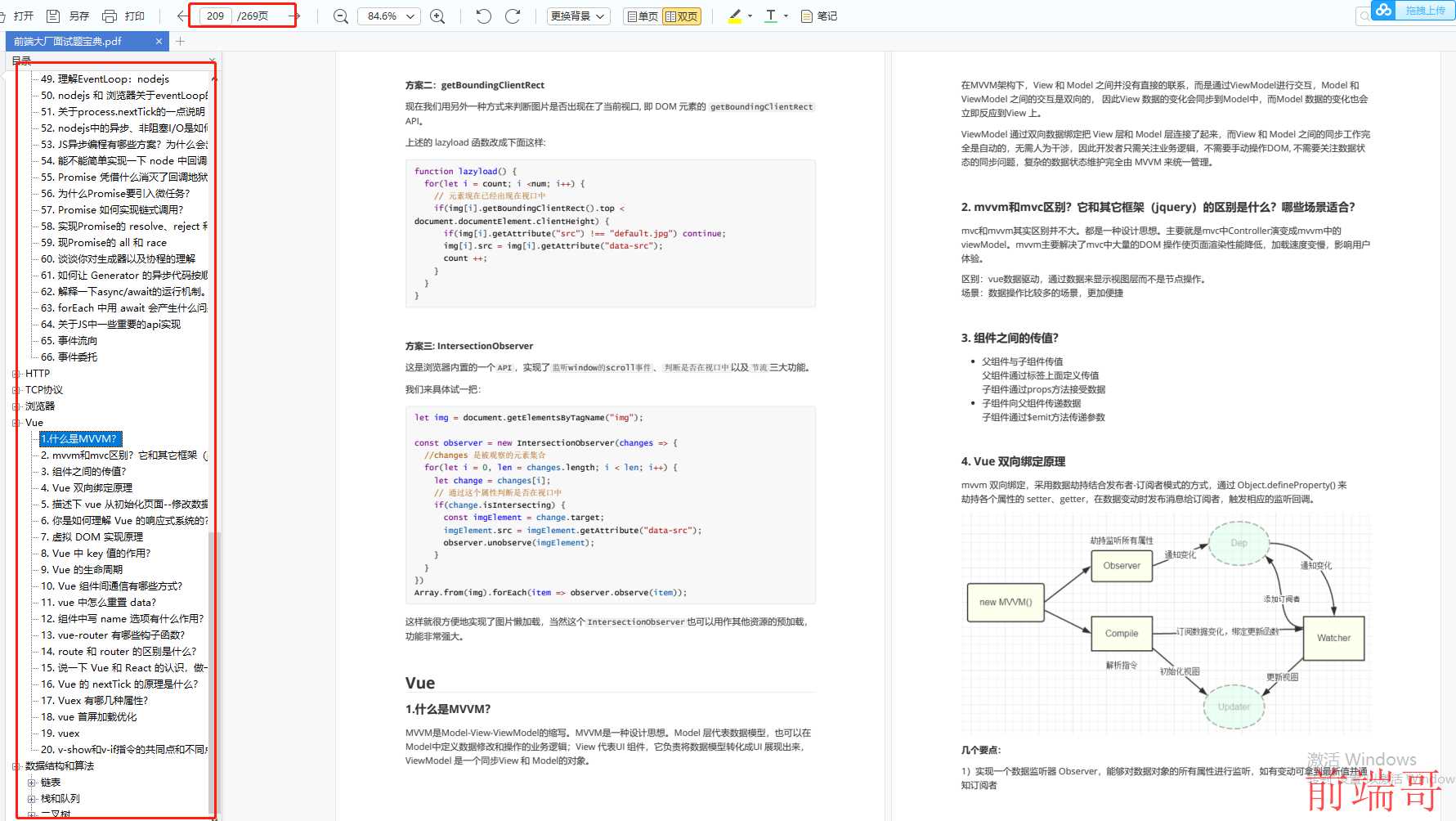Open the 更换背景 background dropdown
The height and width of the screenshot is (821, 1456).
point(579,16)
